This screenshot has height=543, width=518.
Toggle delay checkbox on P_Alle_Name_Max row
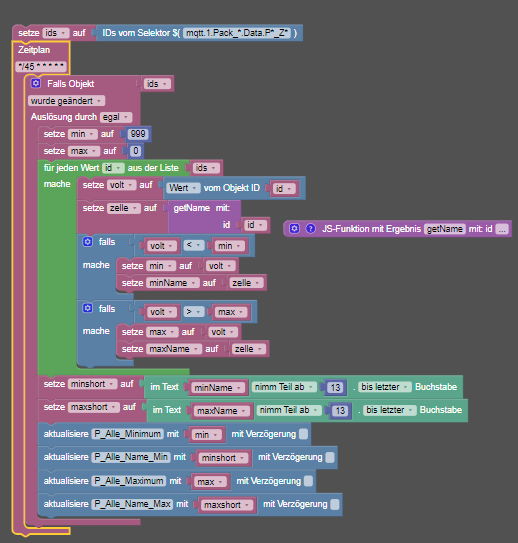click(x=335, y=504)
